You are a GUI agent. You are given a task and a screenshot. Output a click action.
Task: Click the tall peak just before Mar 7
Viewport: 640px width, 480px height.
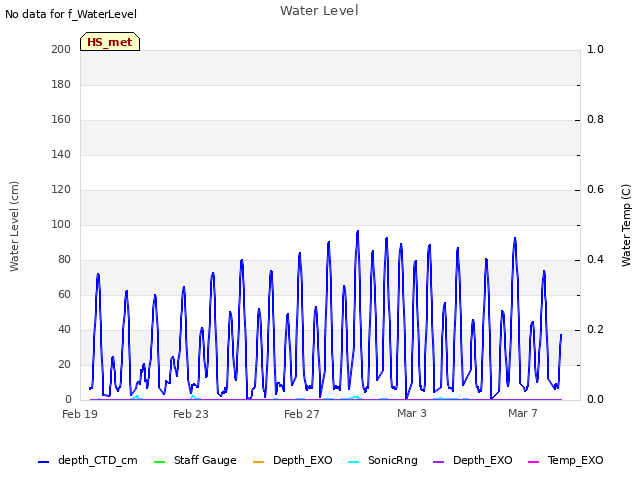(515, 238)
